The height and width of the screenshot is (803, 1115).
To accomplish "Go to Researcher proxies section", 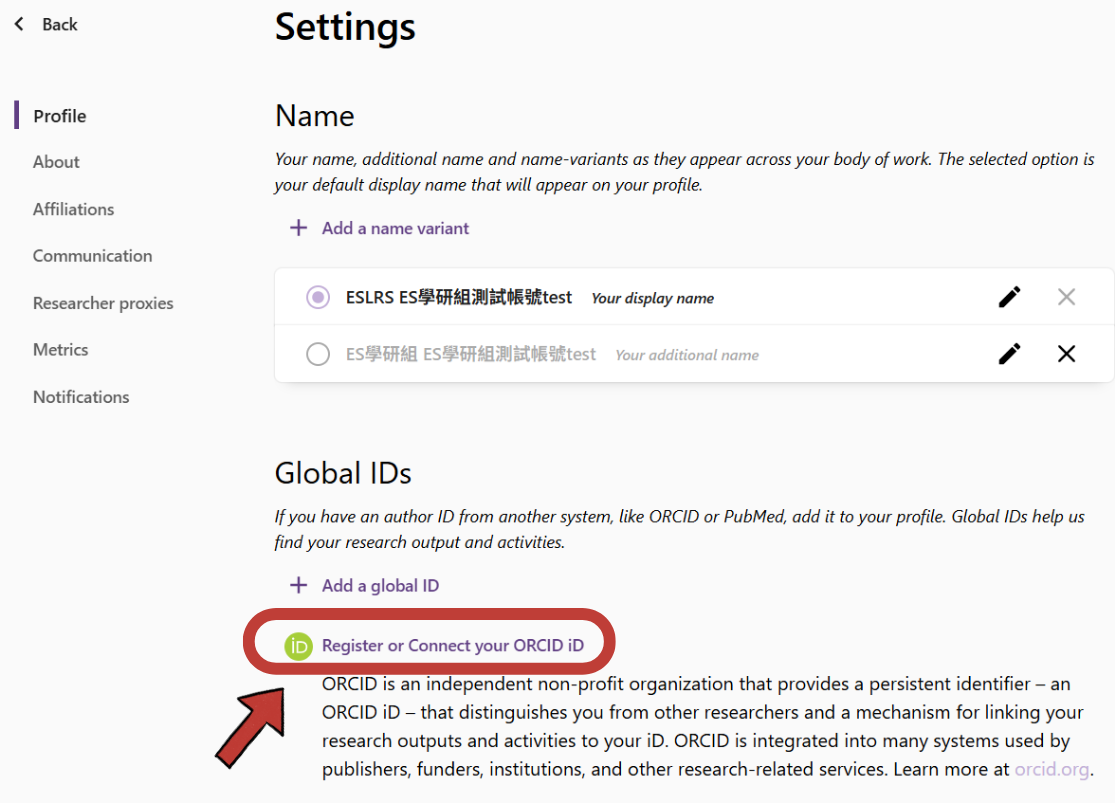I will point(103,303).
